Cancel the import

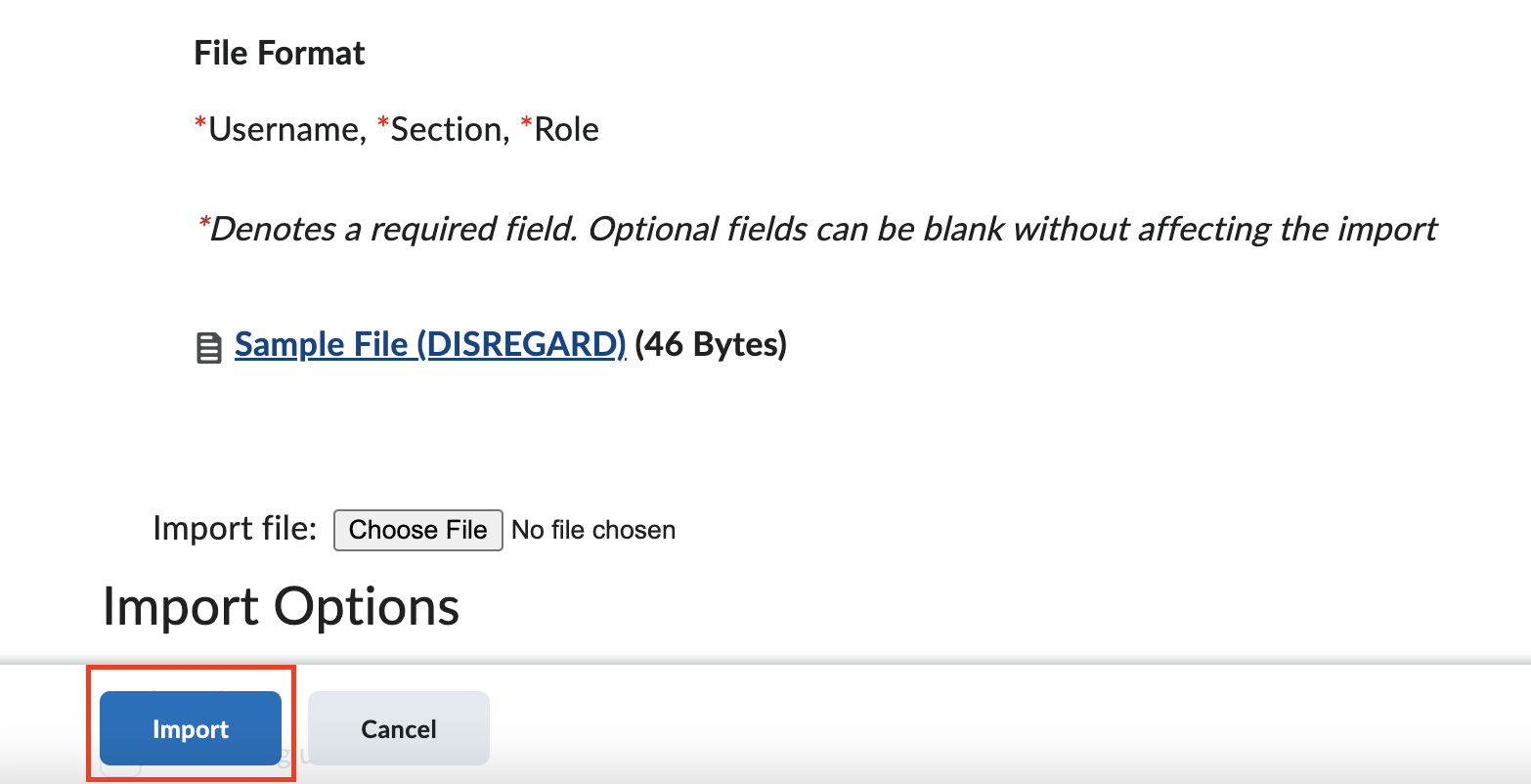(x=399, y=728)
